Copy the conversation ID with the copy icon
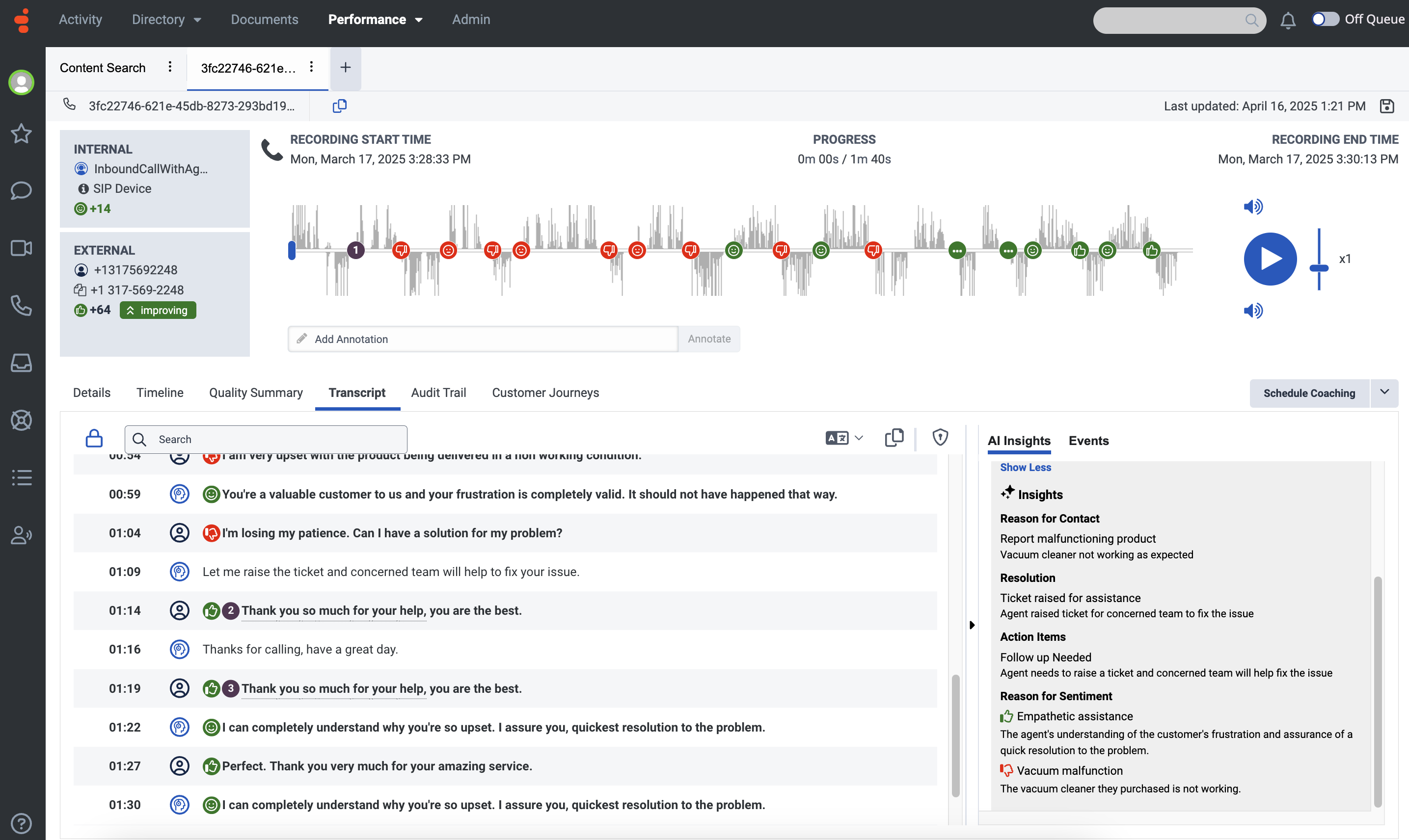 (x=339, y=106)
